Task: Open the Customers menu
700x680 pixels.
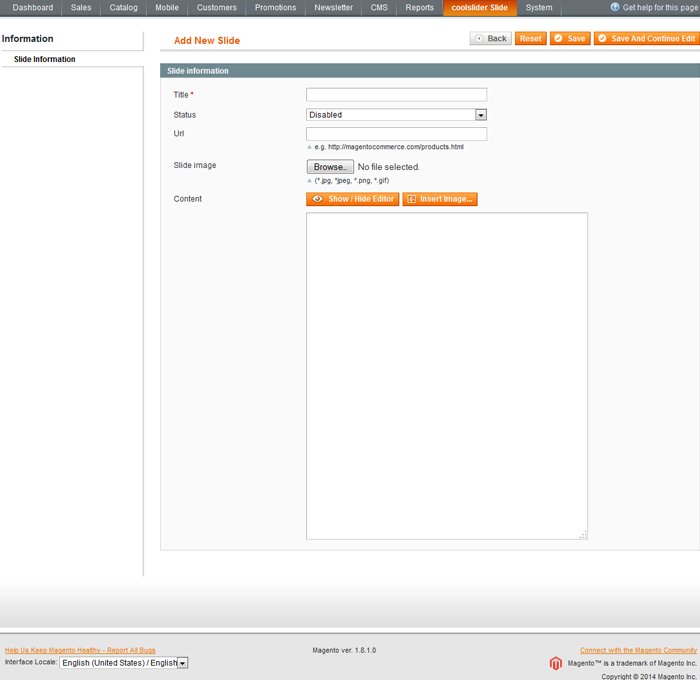Action: click(217, 8)
